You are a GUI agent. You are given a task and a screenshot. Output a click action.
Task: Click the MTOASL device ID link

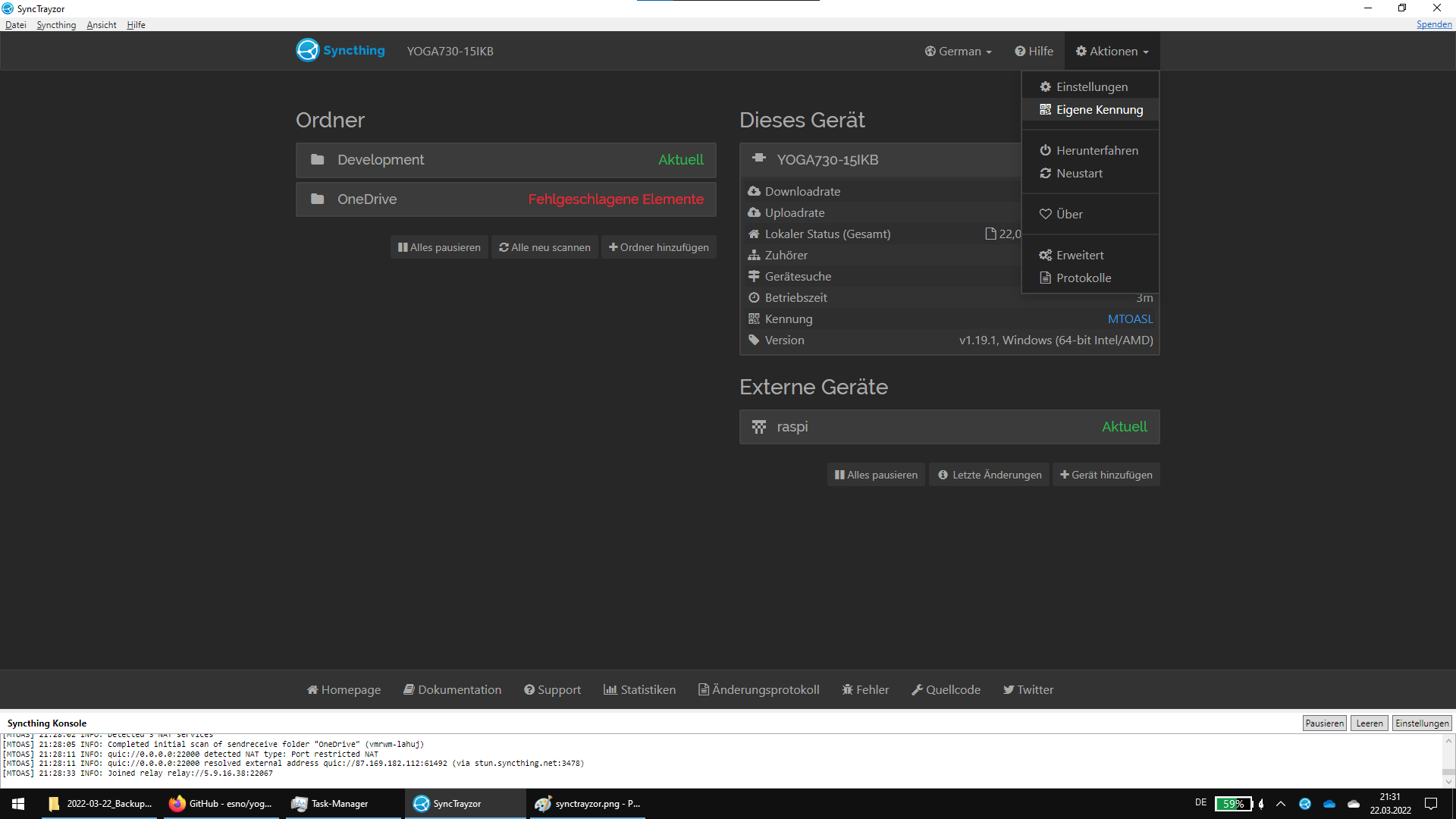click(1130, 318)
